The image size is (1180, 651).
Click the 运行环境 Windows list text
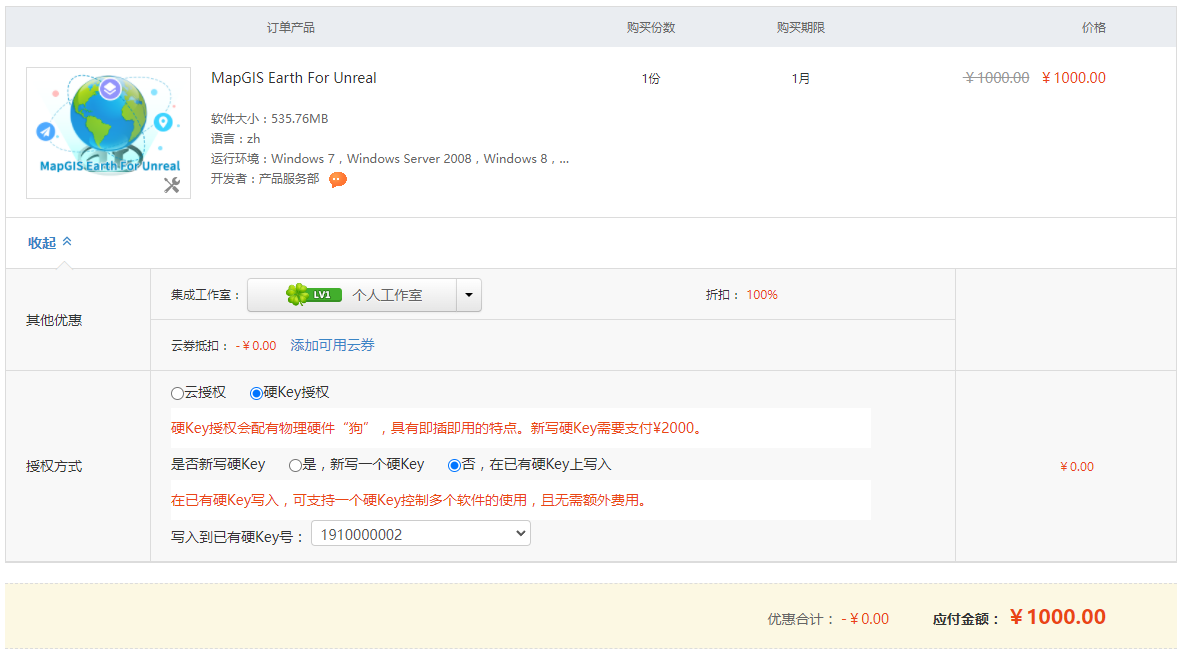tap(390, 159)
